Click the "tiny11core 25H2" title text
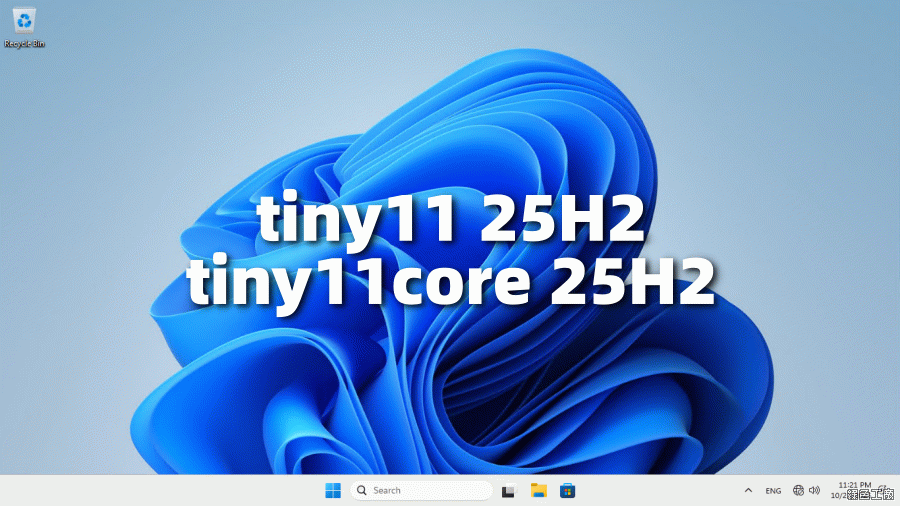This screenshot has width=900, height=506. tap(450, 281)
